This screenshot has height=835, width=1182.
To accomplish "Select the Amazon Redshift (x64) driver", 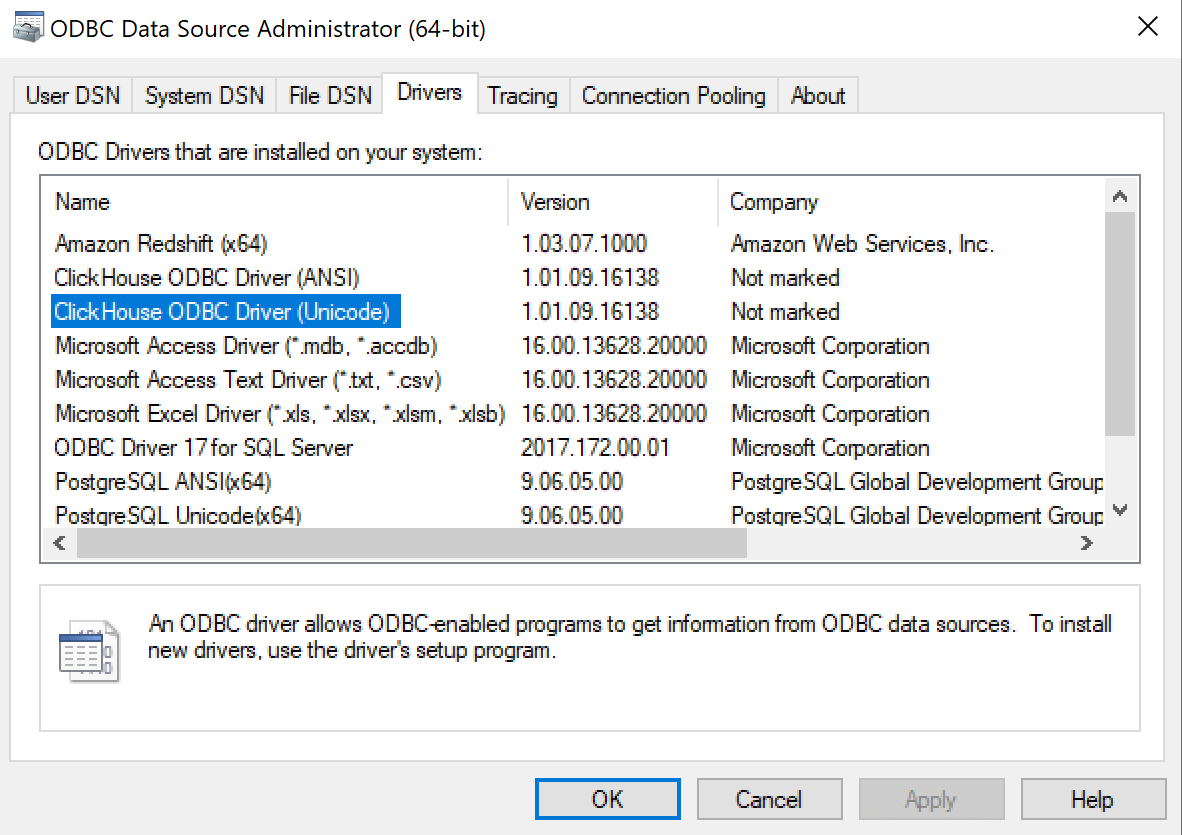I will 161,244.
